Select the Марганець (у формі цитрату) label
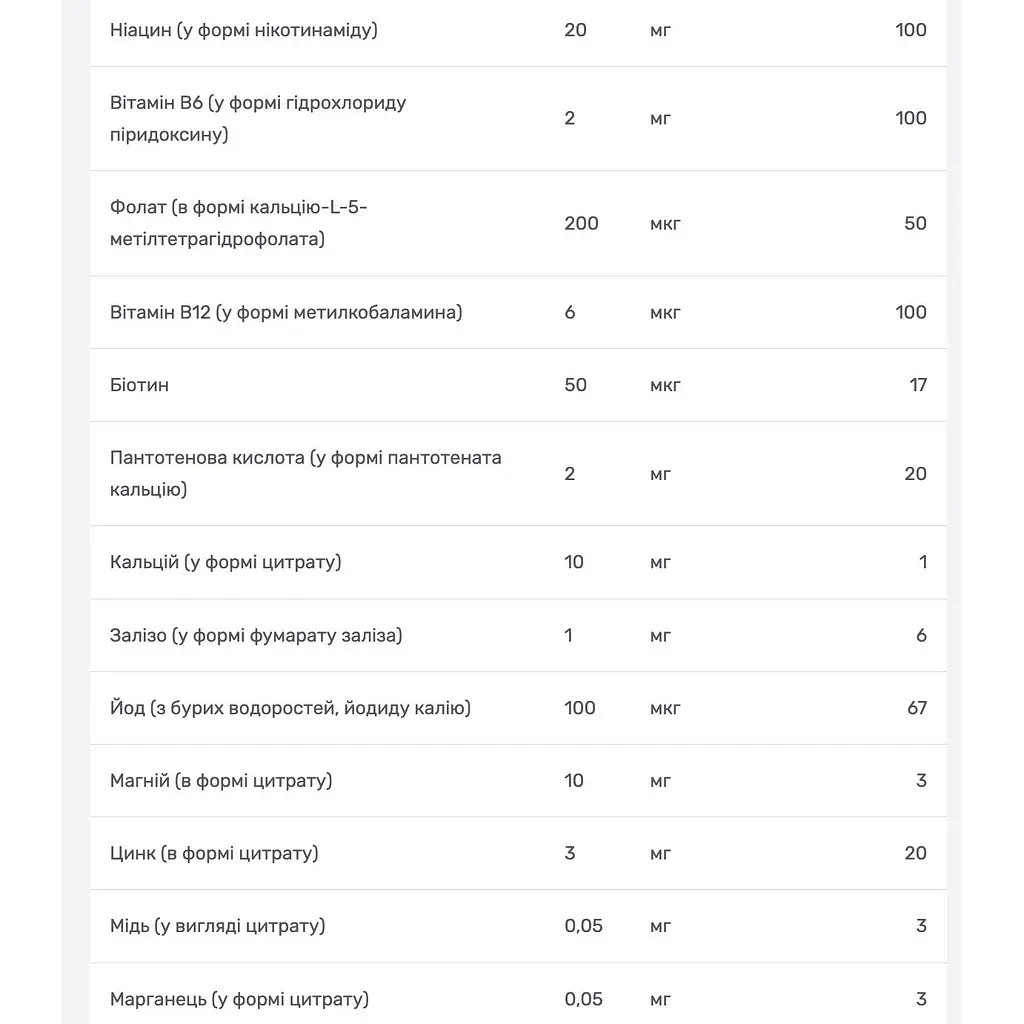Viewport: 1024px width, 1024px height. tap(240, 999)
